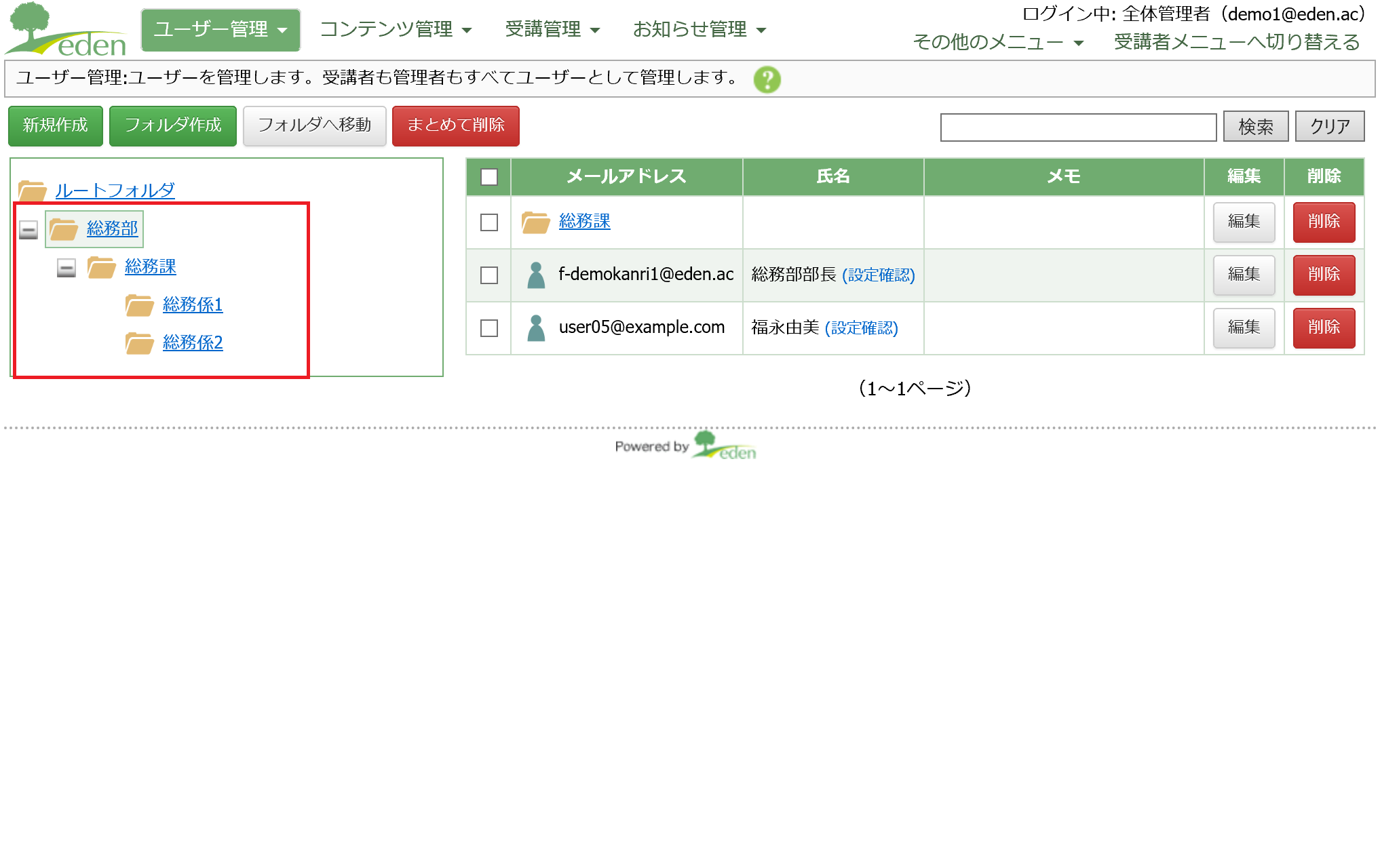
Task: Collapse the 総務部 tree node
Action: pyautogui.click(x=28, y=230)
